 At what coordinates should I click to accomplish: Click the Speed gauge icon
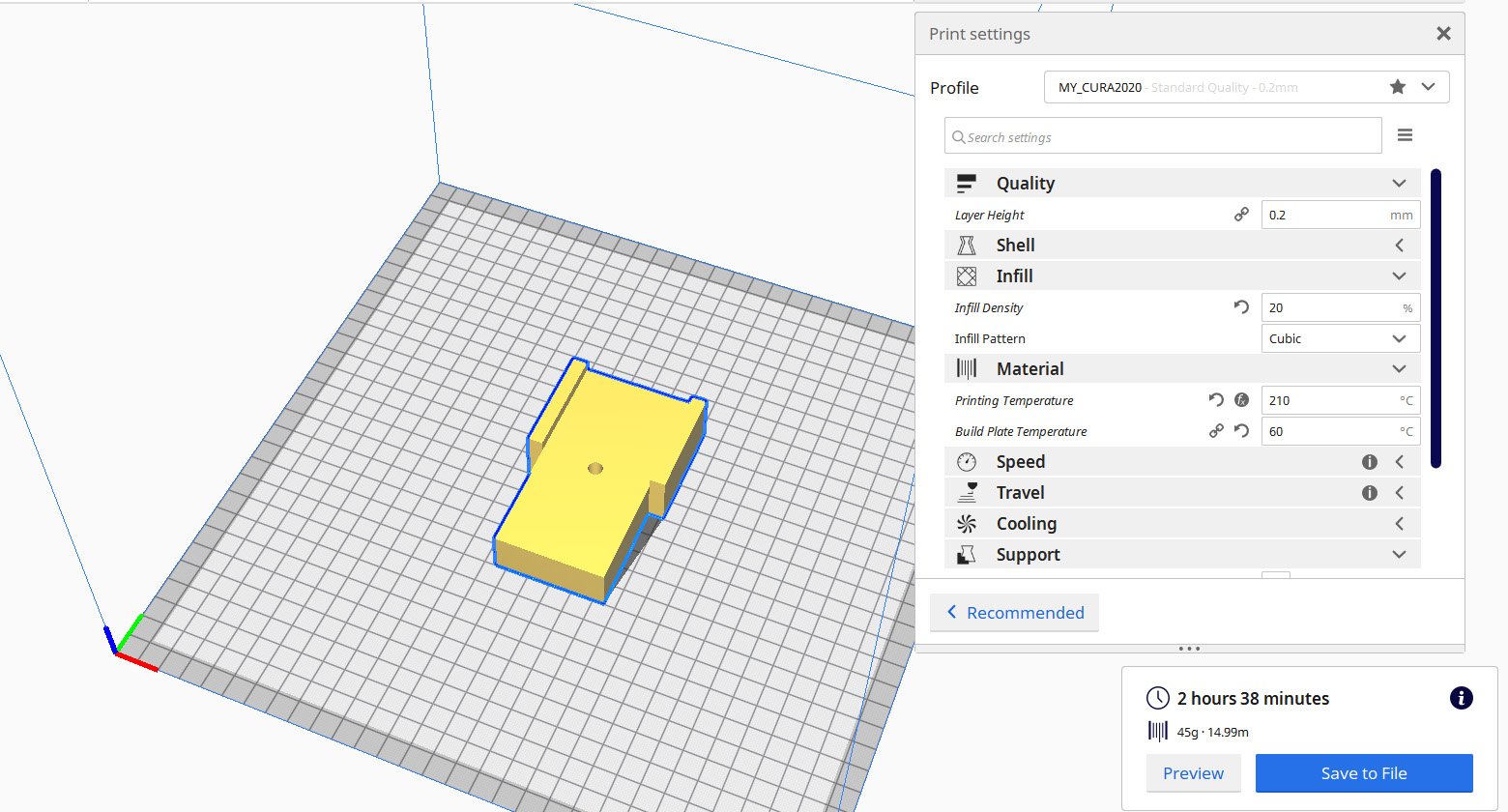click(x=966, y=462)
